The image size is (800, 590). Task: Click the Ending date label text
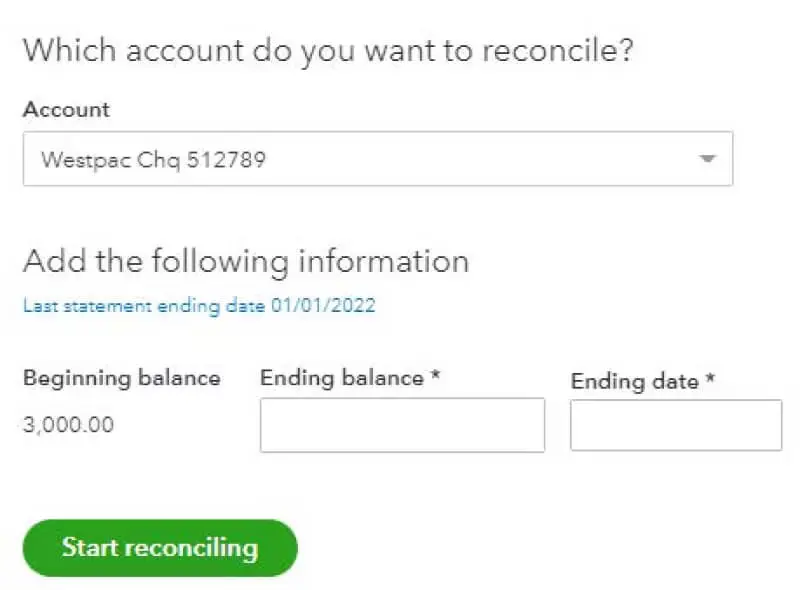pyautogui.click(x=634, y=381)
